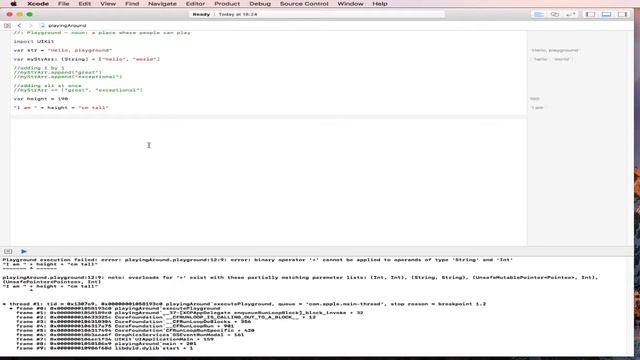Go forward in editor history
The height and width of the screenshot is (360, 640).
click(30, 25)
